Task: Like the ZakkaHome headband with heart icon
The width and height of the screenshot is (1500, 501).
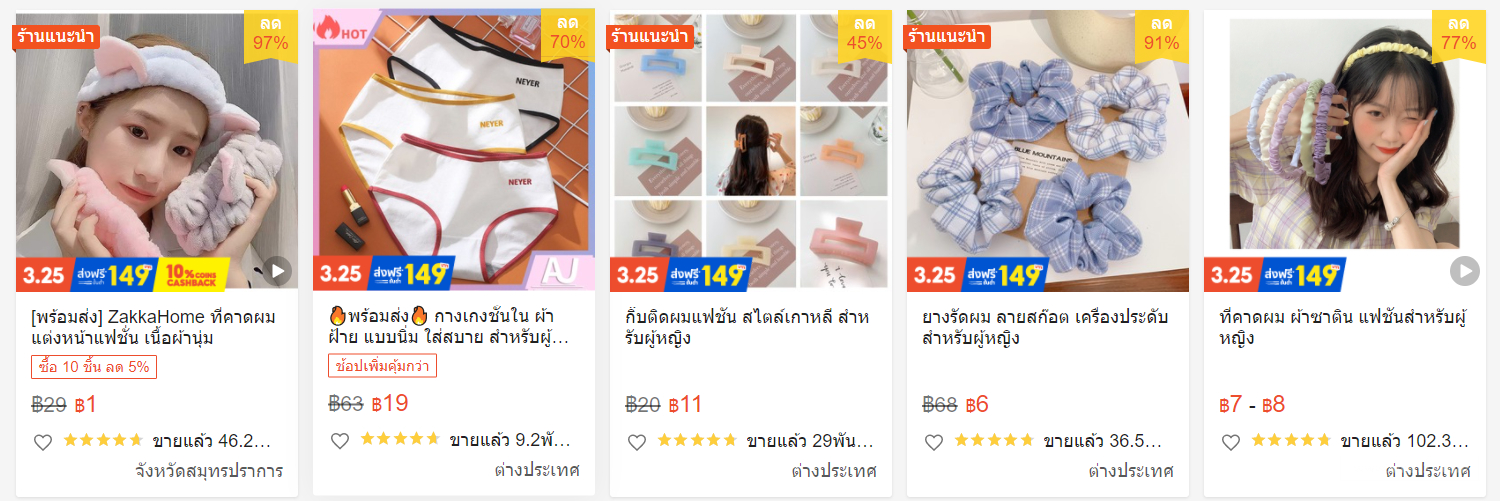Action: tap(42, 442)
